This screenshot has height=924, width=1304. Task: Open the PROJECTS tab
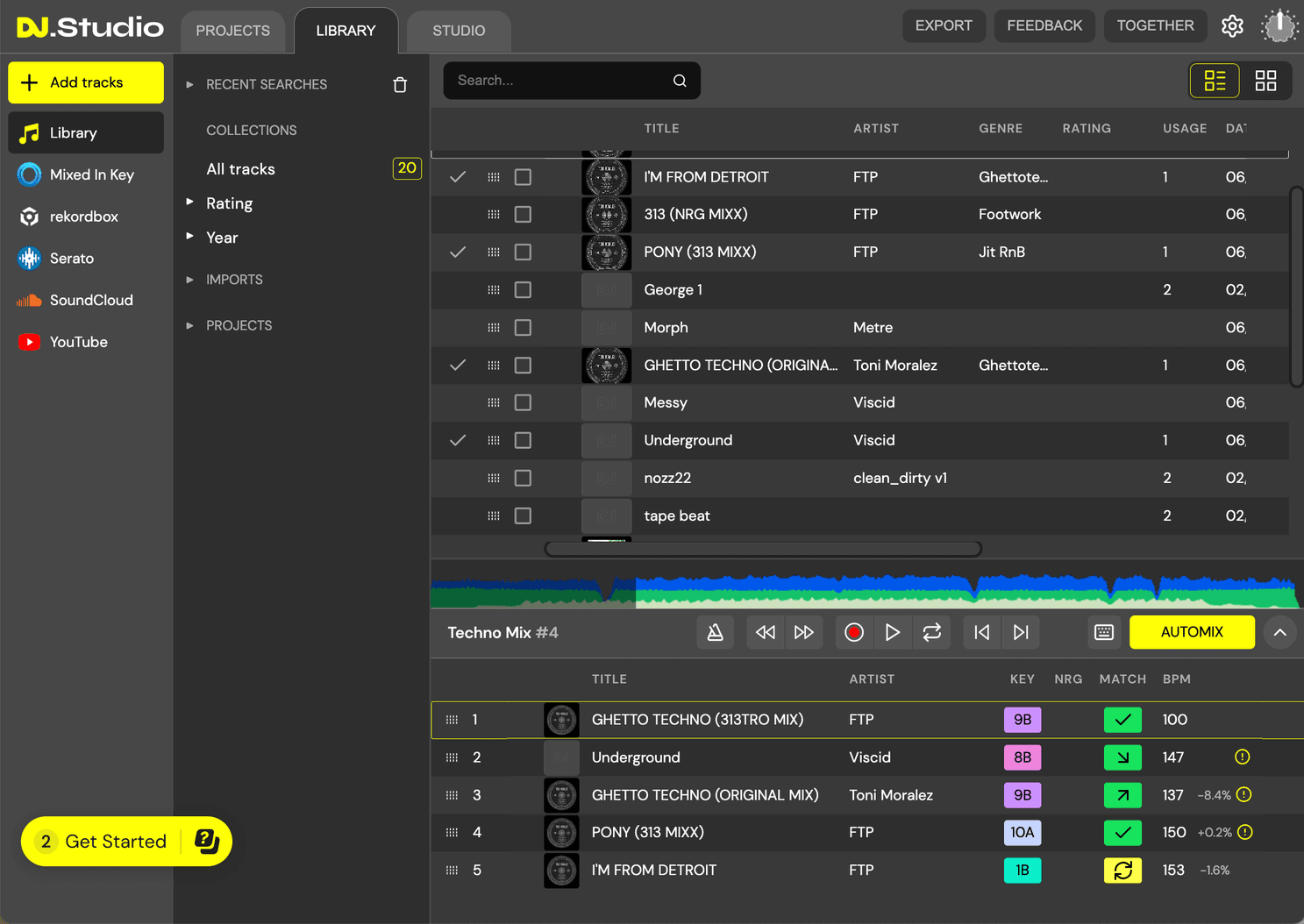tap(232, 31)
